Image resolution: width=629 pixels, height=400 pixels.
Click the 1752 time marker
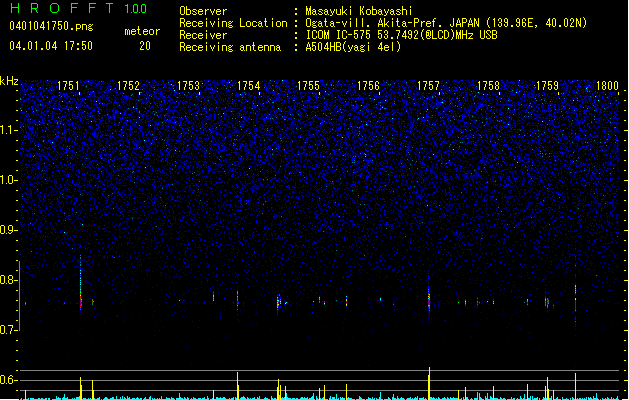pyautogui.click(x=128, y=86)
